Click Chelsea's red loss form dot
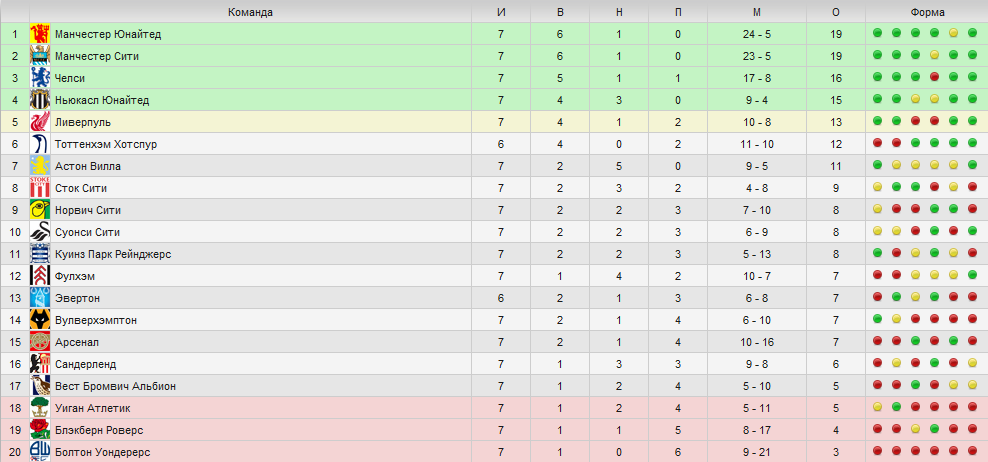Screen dimensions: 988x462 [x=934, y=77]
